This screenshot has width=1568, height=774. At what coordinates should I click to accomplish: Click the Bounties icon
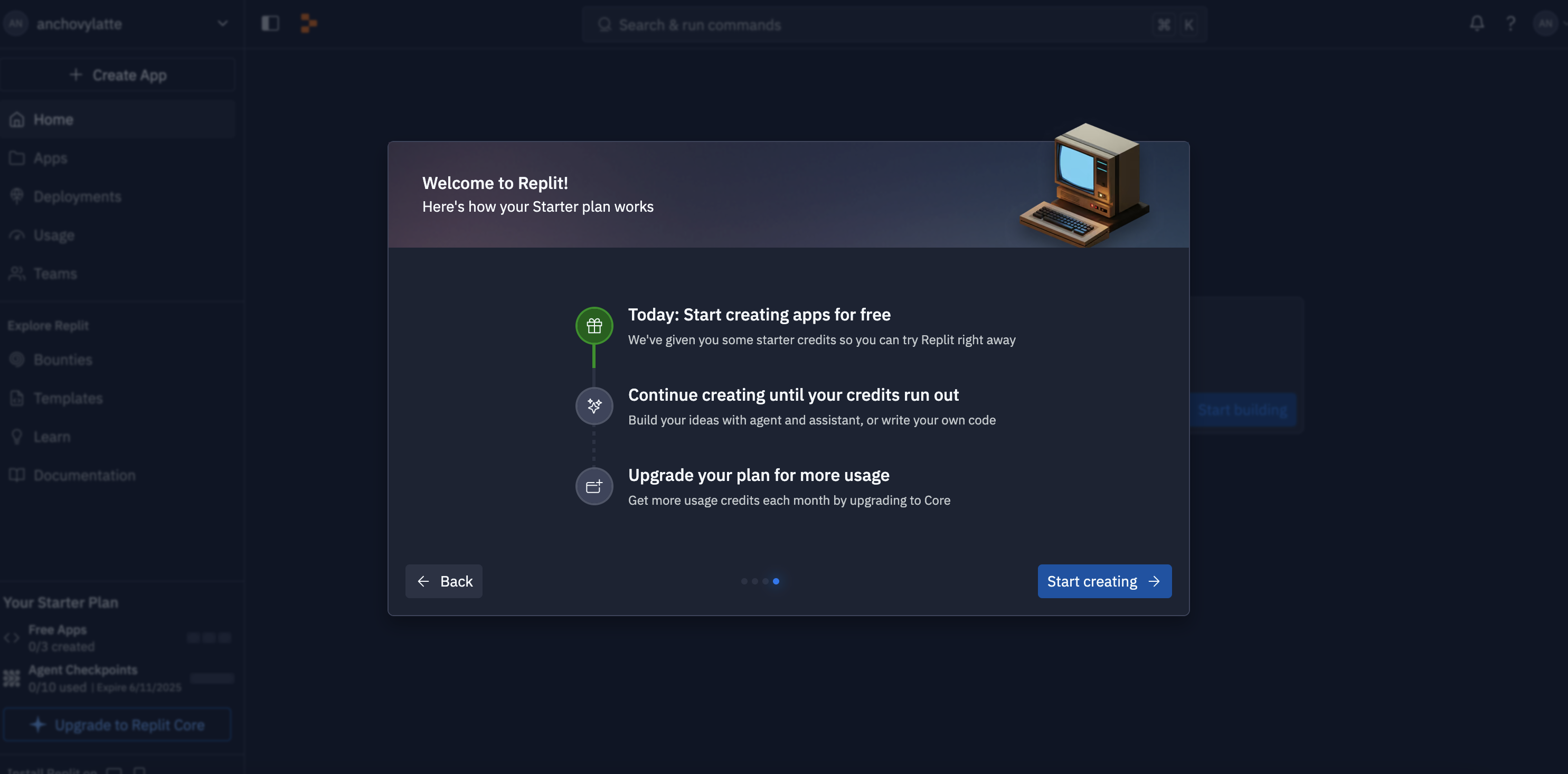click(16, 360)
